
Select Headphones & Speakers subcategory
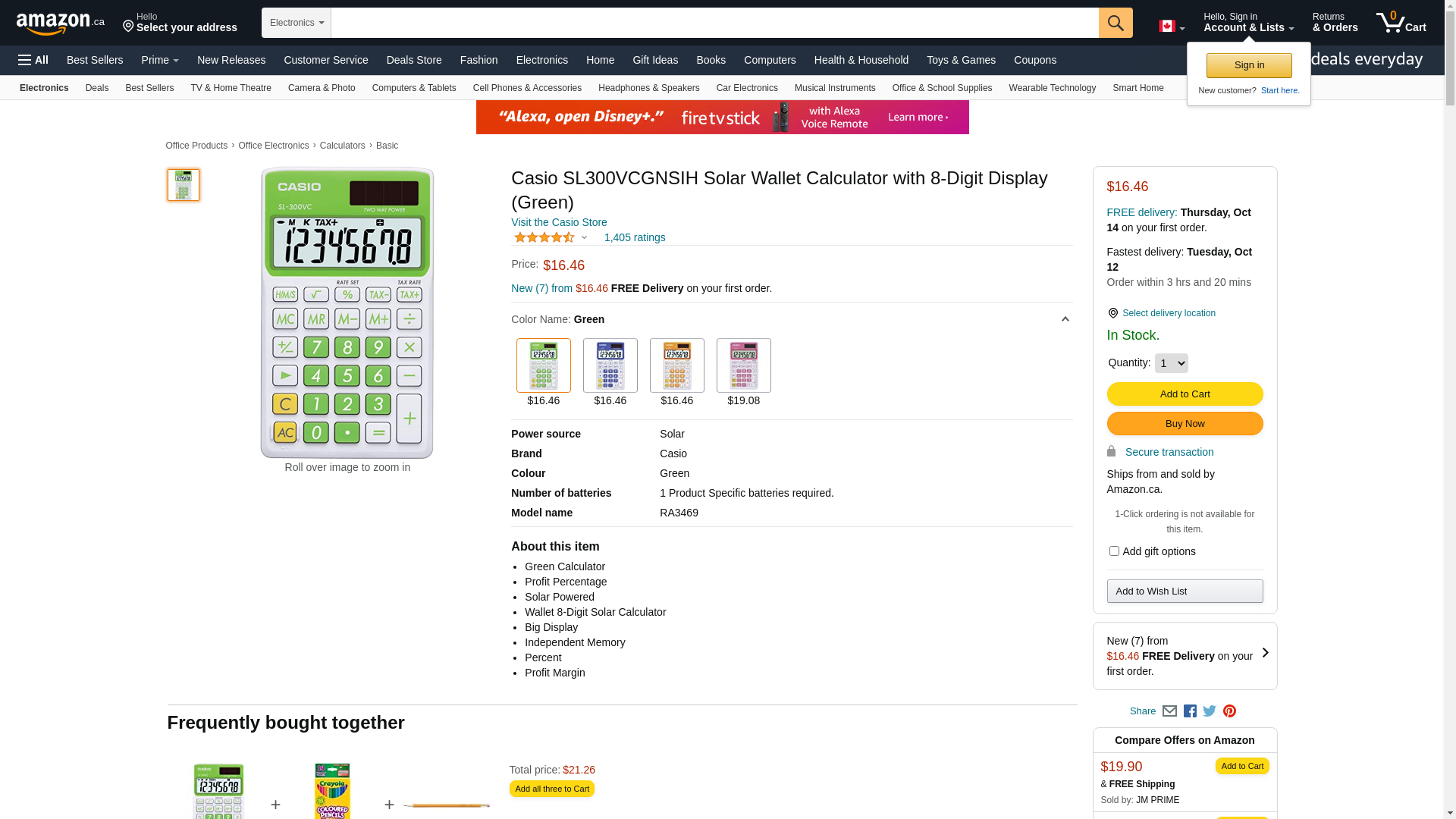(648, 88)
